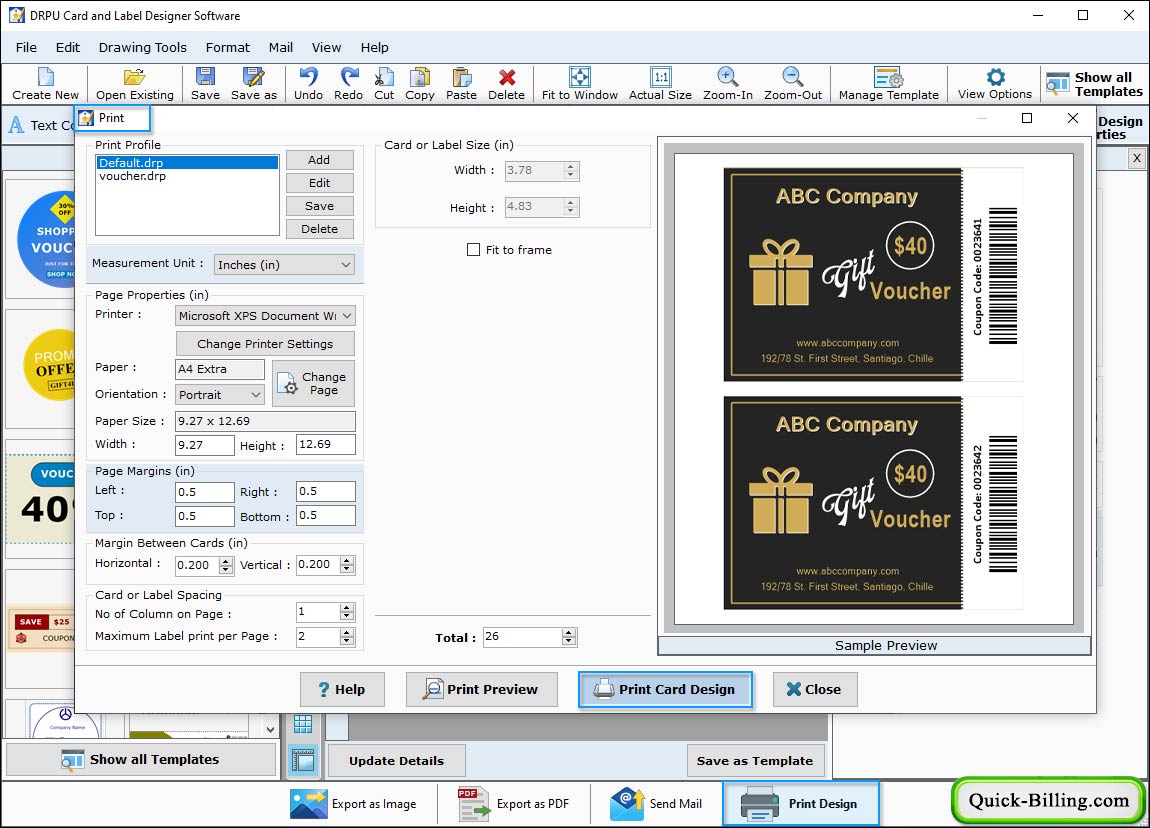Screen dimensions: 1150x828
Task: Click the grid view icon below dialog
Action: tap(303, 725)
